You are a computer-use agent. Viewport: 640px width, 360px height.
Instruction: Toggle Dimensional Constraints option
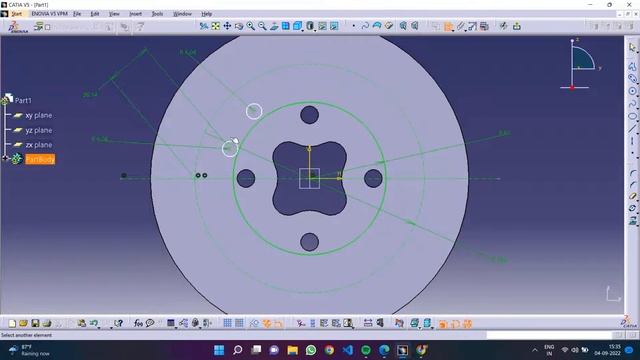coord(278,323)
